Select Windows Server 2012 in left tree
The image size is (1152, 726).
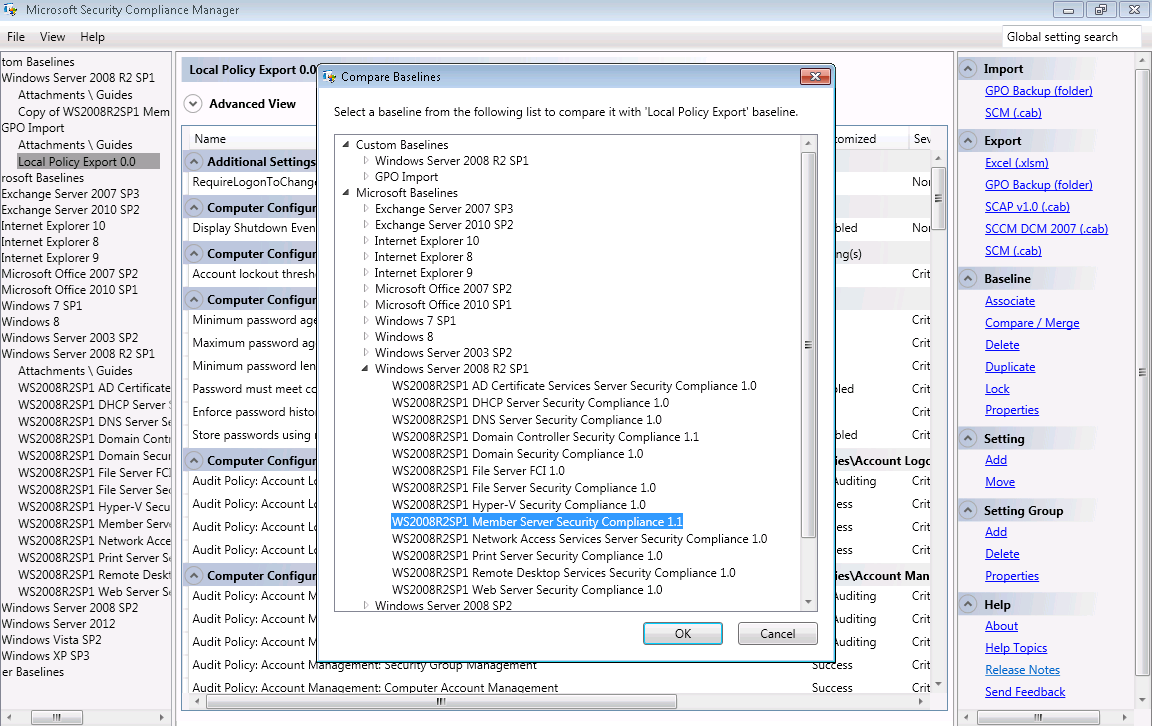pyautogui.click(x=58, y=623)
